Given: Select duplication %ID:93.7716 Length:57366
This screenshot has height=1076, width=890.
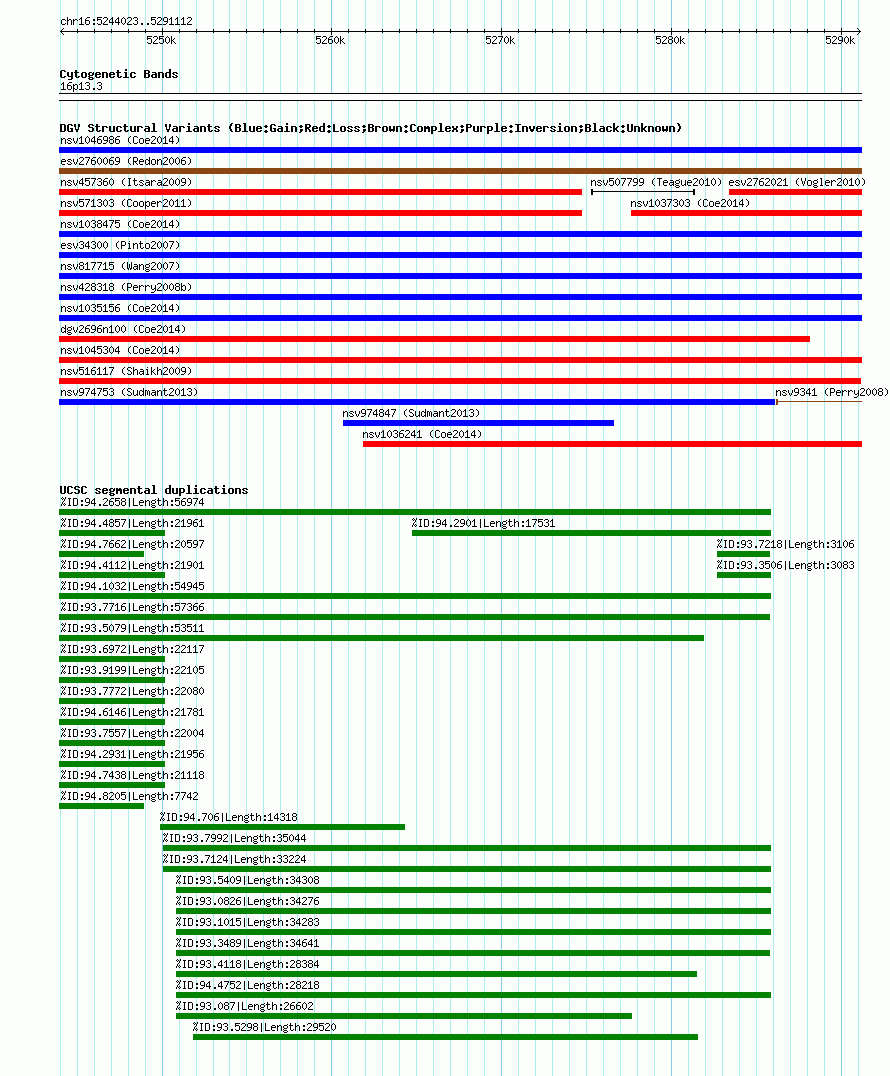Looking at the screenshot, I should [x=132, y=607].
